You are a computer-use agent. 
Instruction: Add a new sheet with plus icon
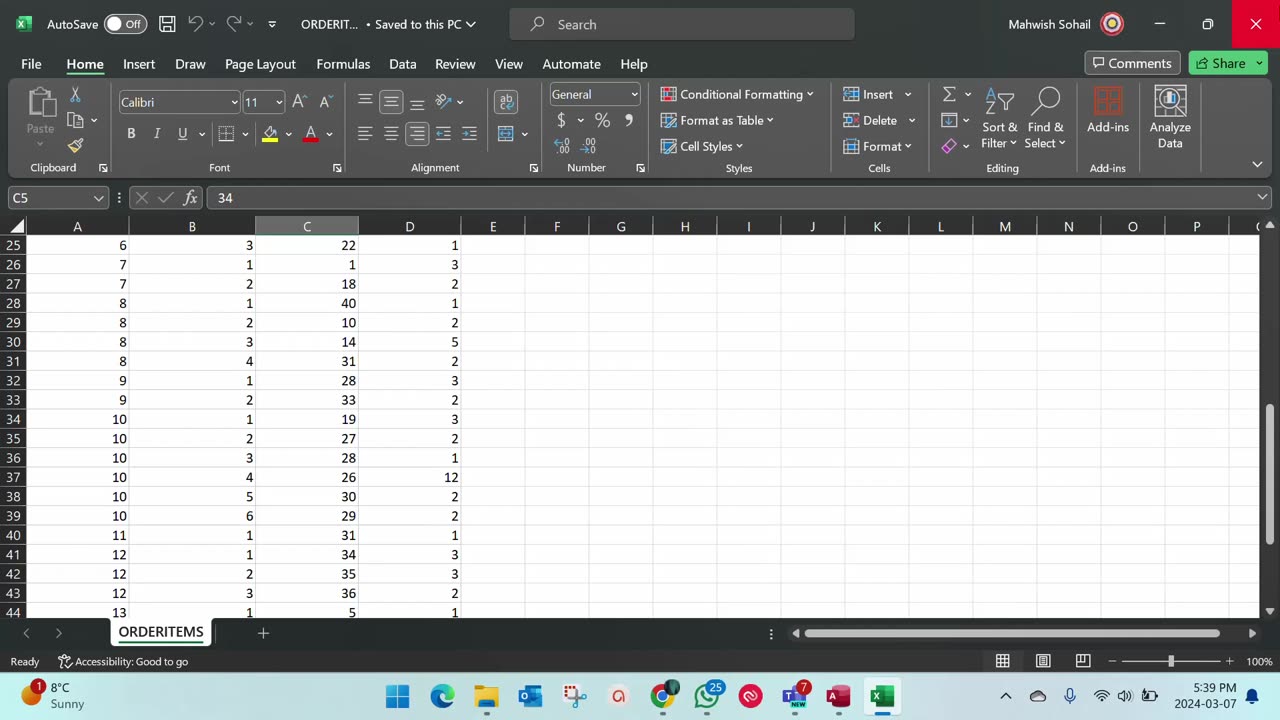point(263,633)
